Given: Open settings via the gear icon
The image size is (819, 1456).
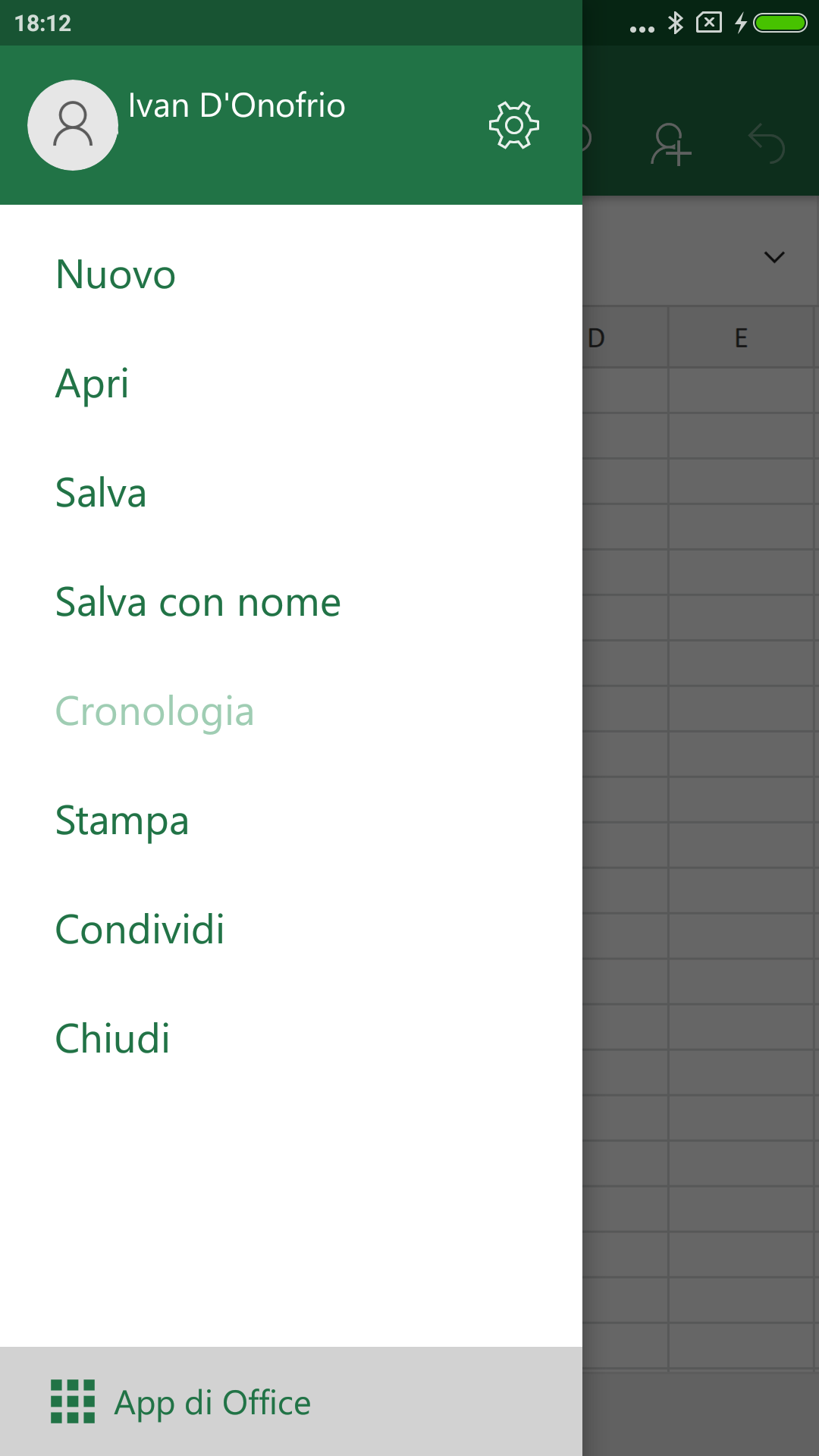Looking at the screenshot, I should 514,125.
